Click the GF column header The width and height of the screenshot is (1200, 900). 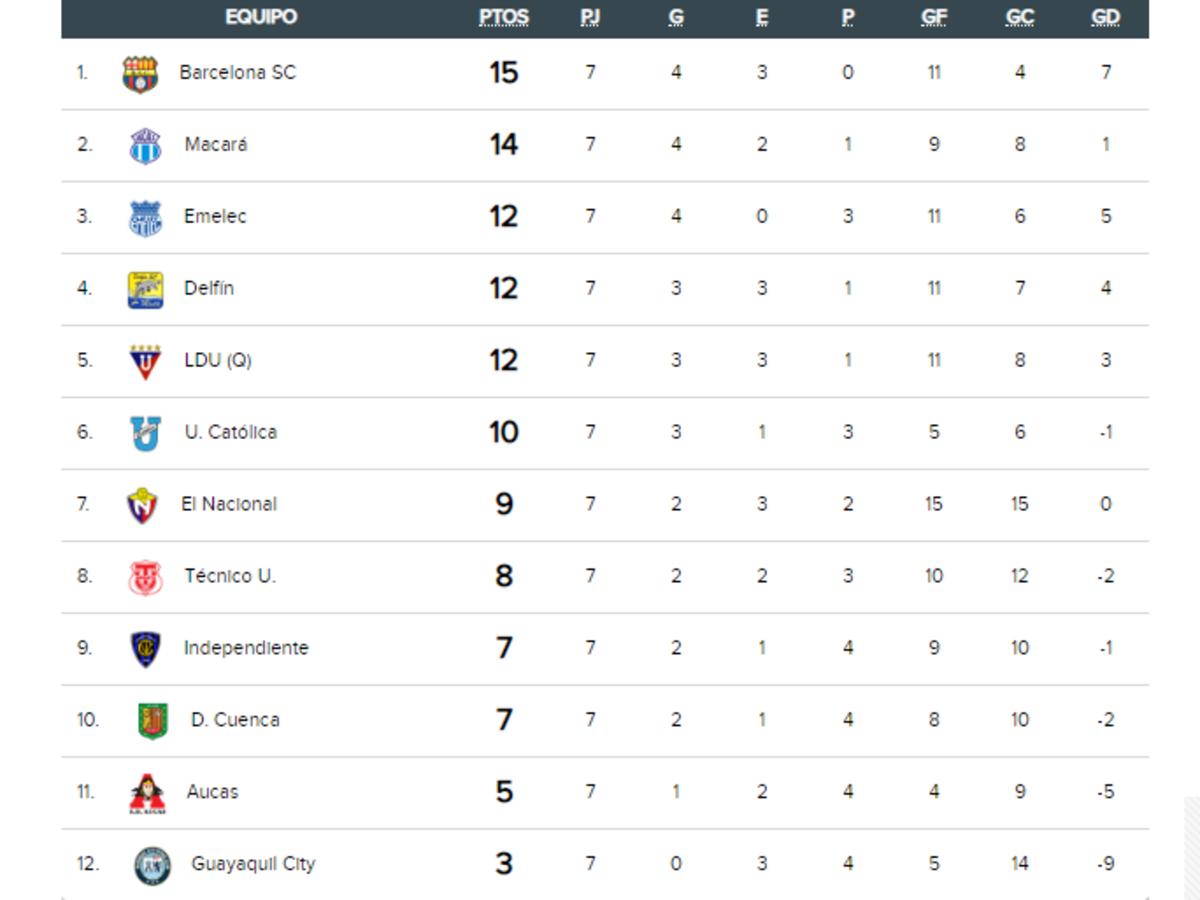point(934,17)
